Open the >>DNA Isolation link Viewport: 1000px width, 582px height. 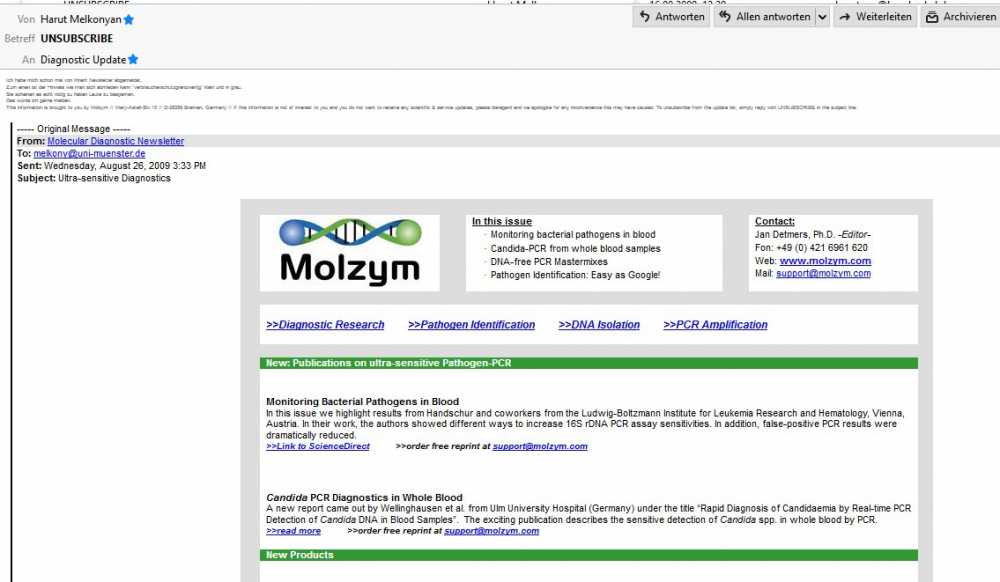click(599, 324)
